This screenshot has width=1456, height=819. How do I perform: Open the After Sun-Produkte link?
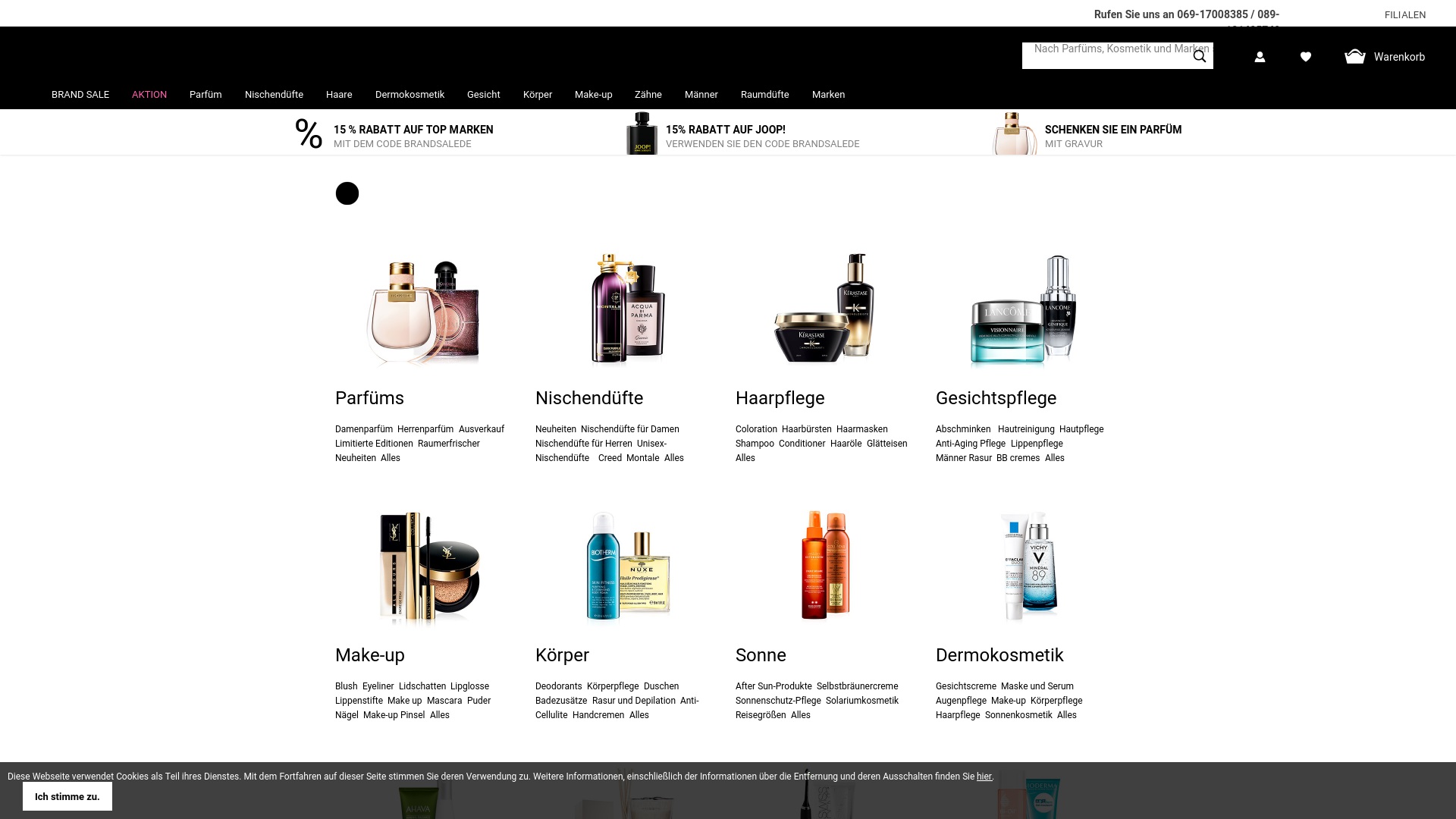click(x=773, y=686)
